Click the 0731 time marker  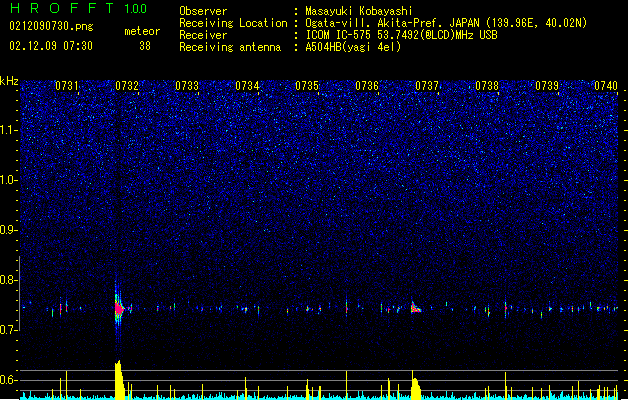[x=67, y=86]
